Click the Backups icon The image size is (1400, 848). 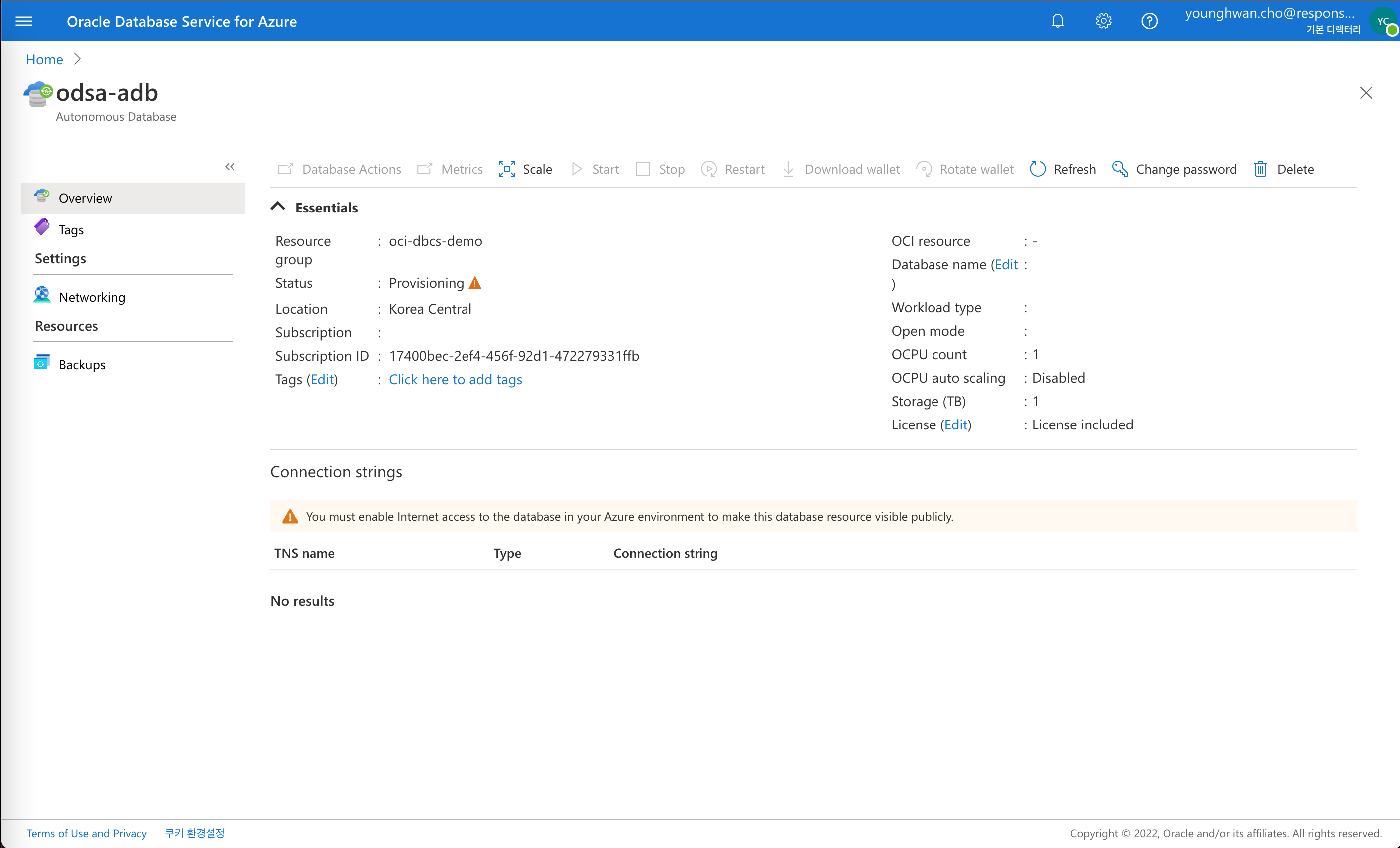42,362
